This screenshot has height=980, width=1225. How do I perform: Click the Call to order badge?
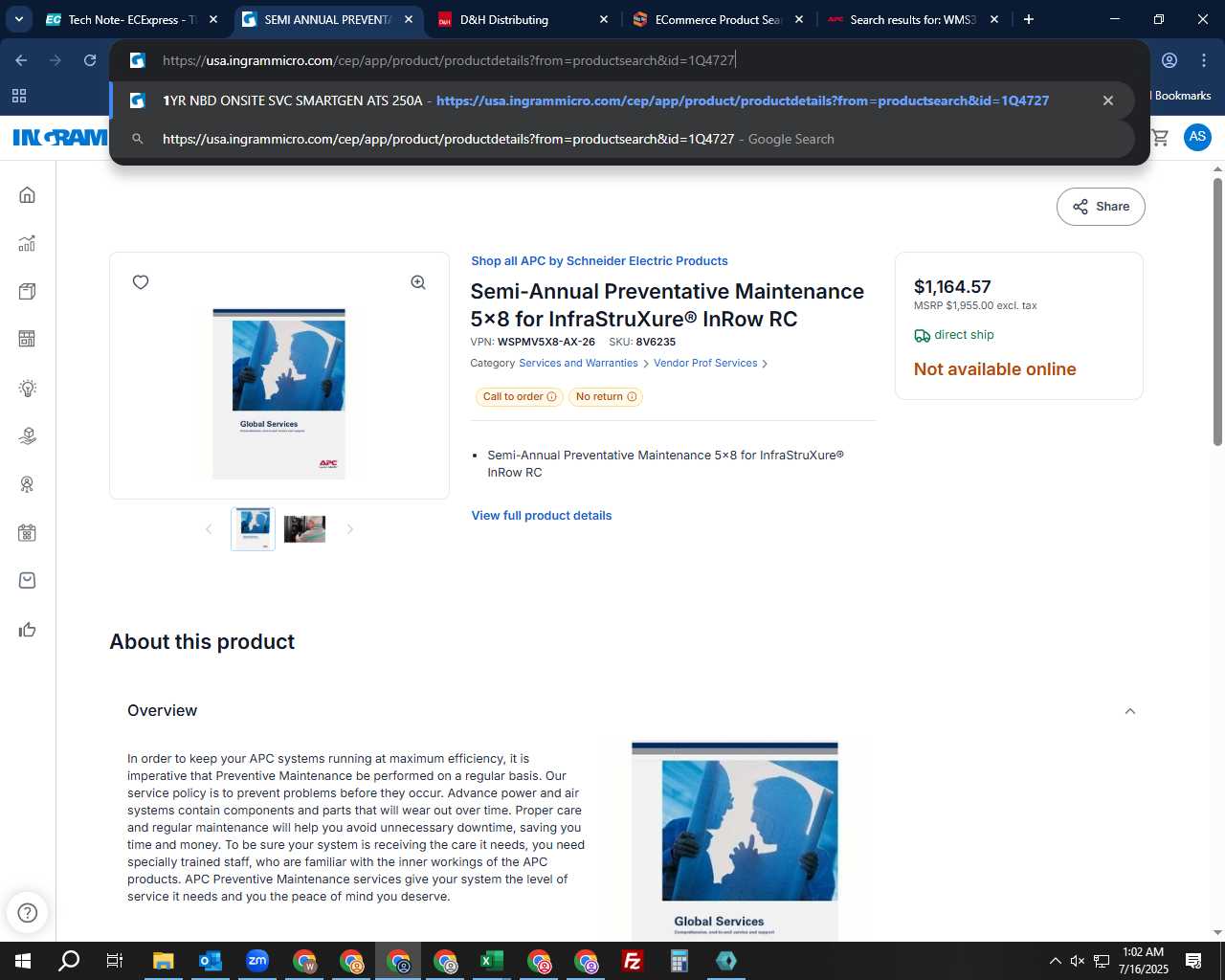click(520, 397)
